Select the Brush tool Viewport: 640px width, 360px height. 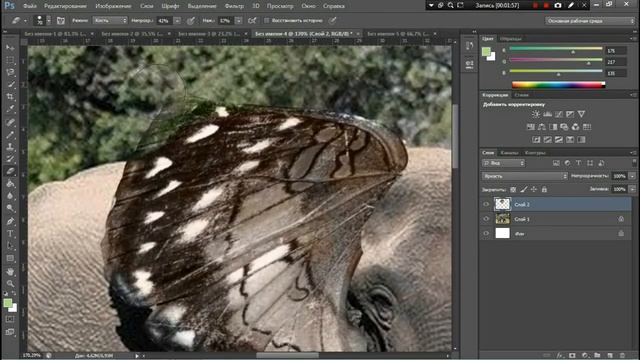click(10, 134)
